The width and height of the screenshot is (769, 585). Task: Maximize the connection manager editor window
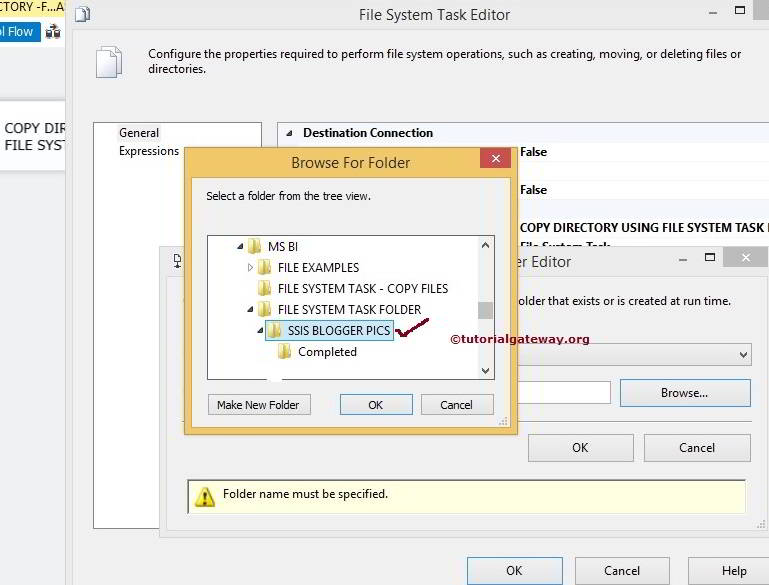point(710,257)
